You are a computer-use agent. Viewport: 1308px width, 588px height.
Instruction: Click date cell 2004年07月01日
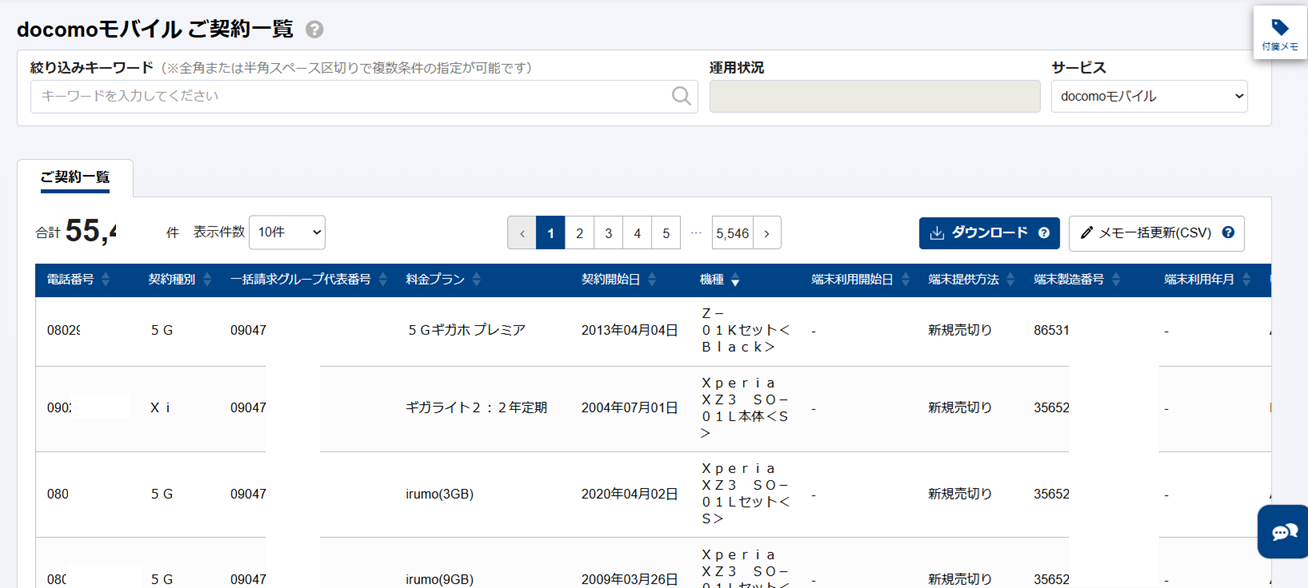point(630,408)
